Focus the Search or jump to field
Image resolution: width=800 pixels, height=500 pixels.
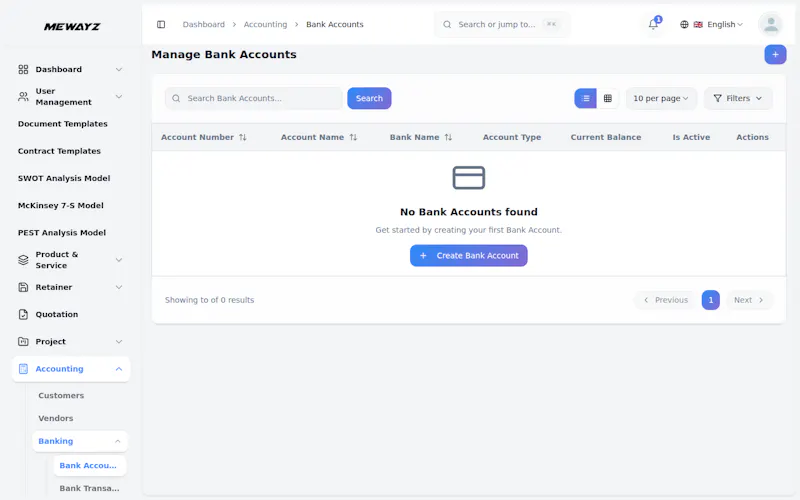tap(502, 24)
